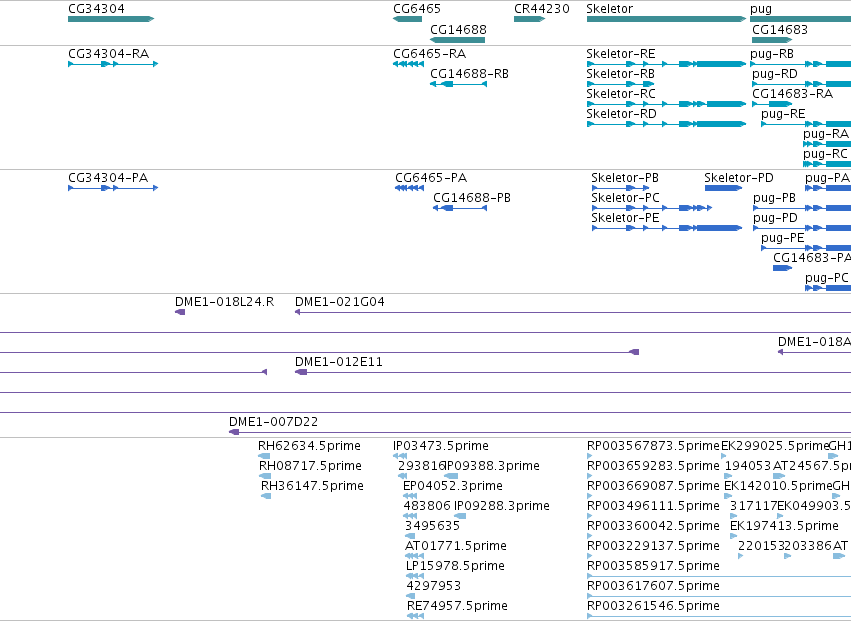Click transcript CG6465-RA glyph
851x621 pixels.
tap(409, 64)
